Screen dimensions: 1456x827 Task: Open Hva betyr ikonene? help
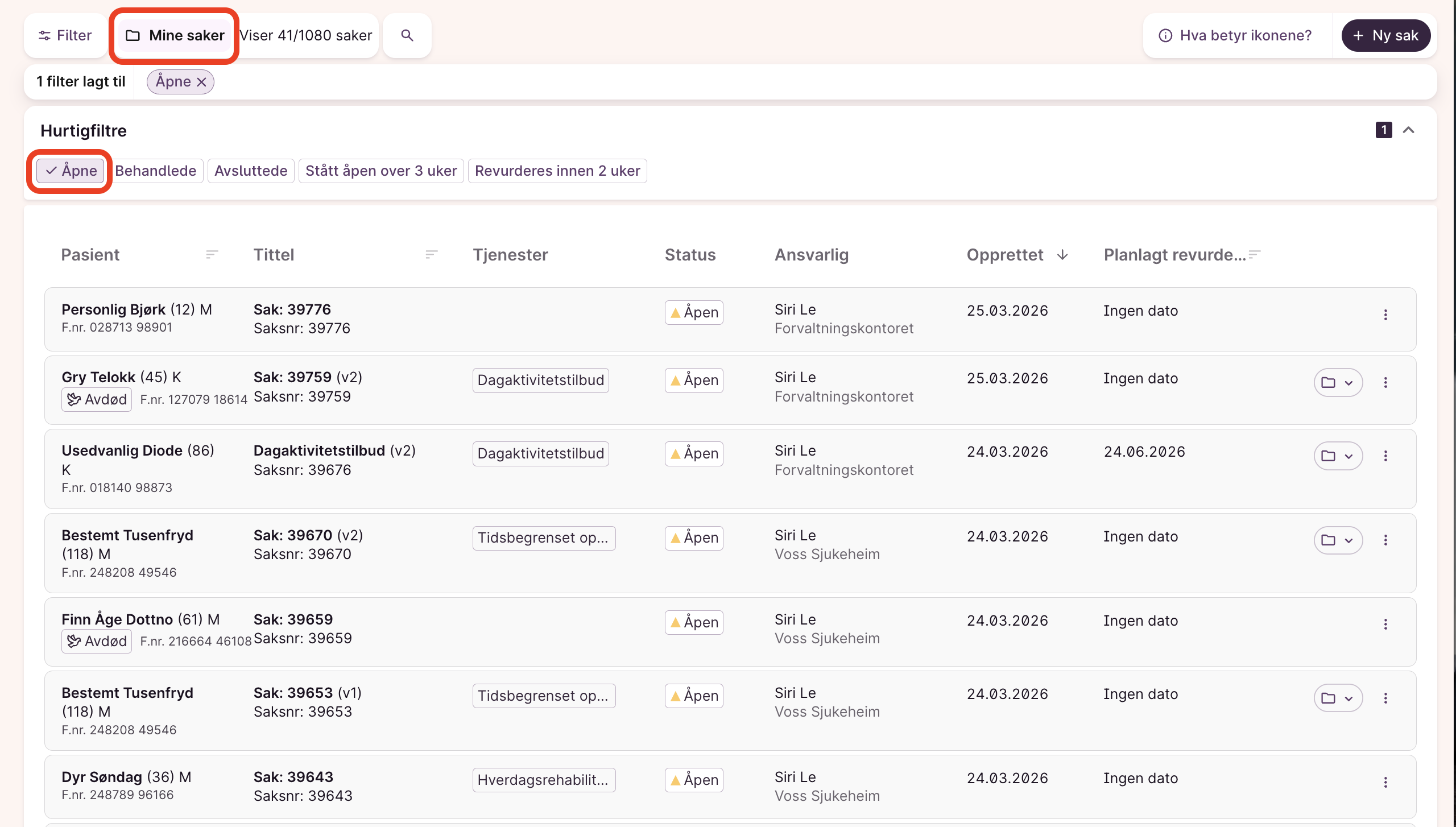point(1235,35)
